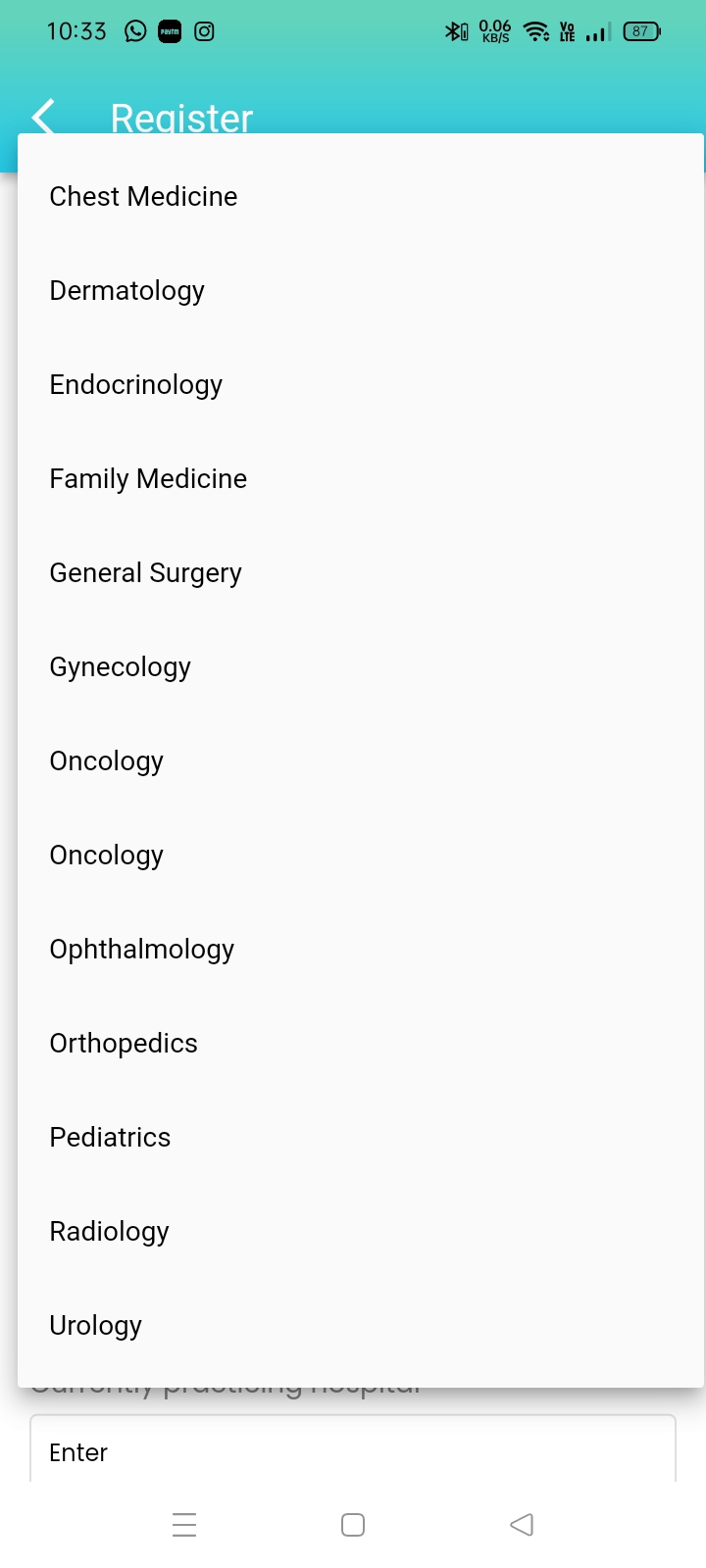Tap the Wi-Fi status icon
706x1568 pixels.
click(535, 31)
